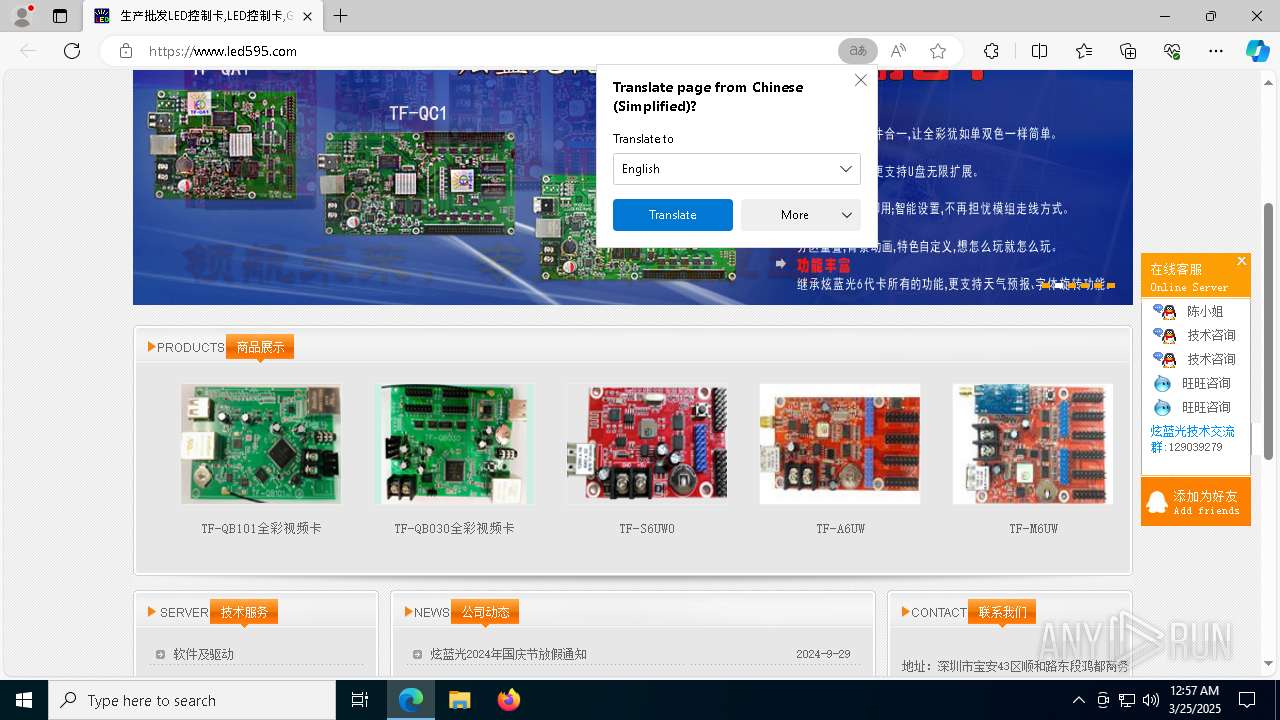Open TF-S6UW0 product thumbnail
This screenshot has width=1280, height=720.
pos(647,444)
